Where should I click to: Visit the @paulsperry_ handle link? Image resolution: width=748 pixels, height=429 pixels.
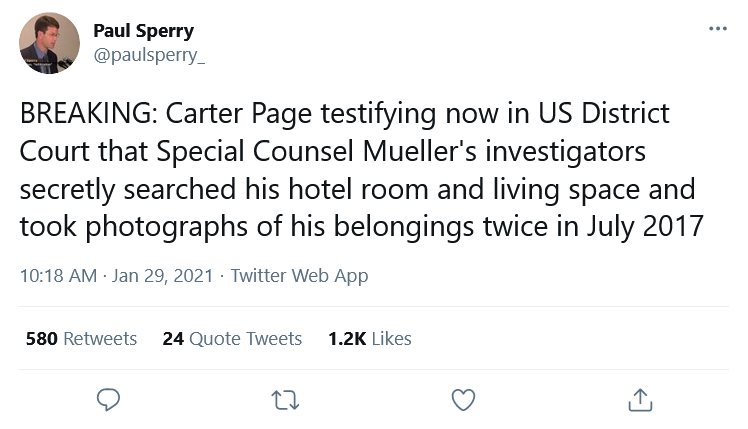[149, 55]
